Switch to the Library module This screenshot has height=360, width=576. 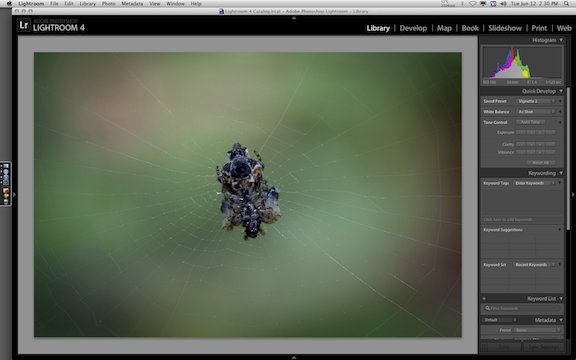click(378, 28)
